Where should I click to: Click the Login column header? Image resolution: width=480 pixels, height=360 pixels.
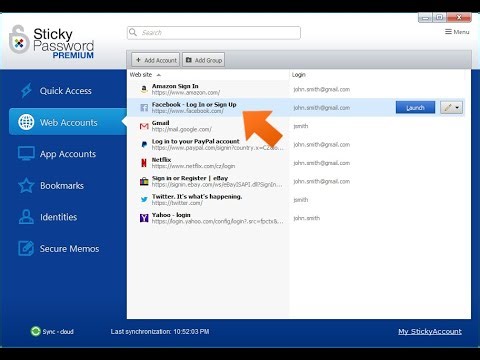pos(299,75)
